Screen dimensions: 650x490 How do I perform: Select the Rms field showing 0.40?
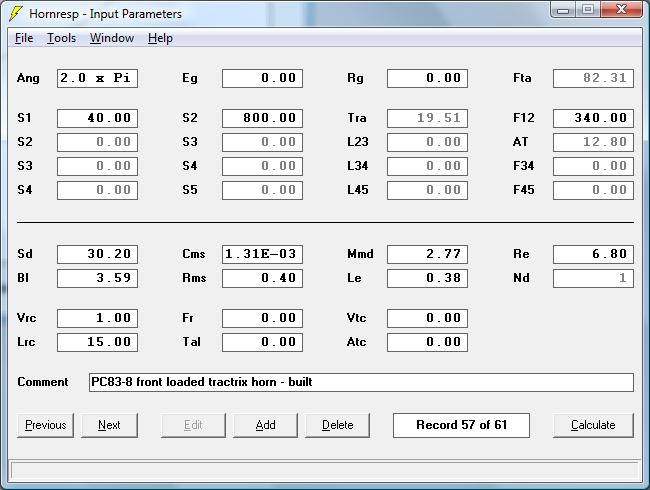[262, 278]
